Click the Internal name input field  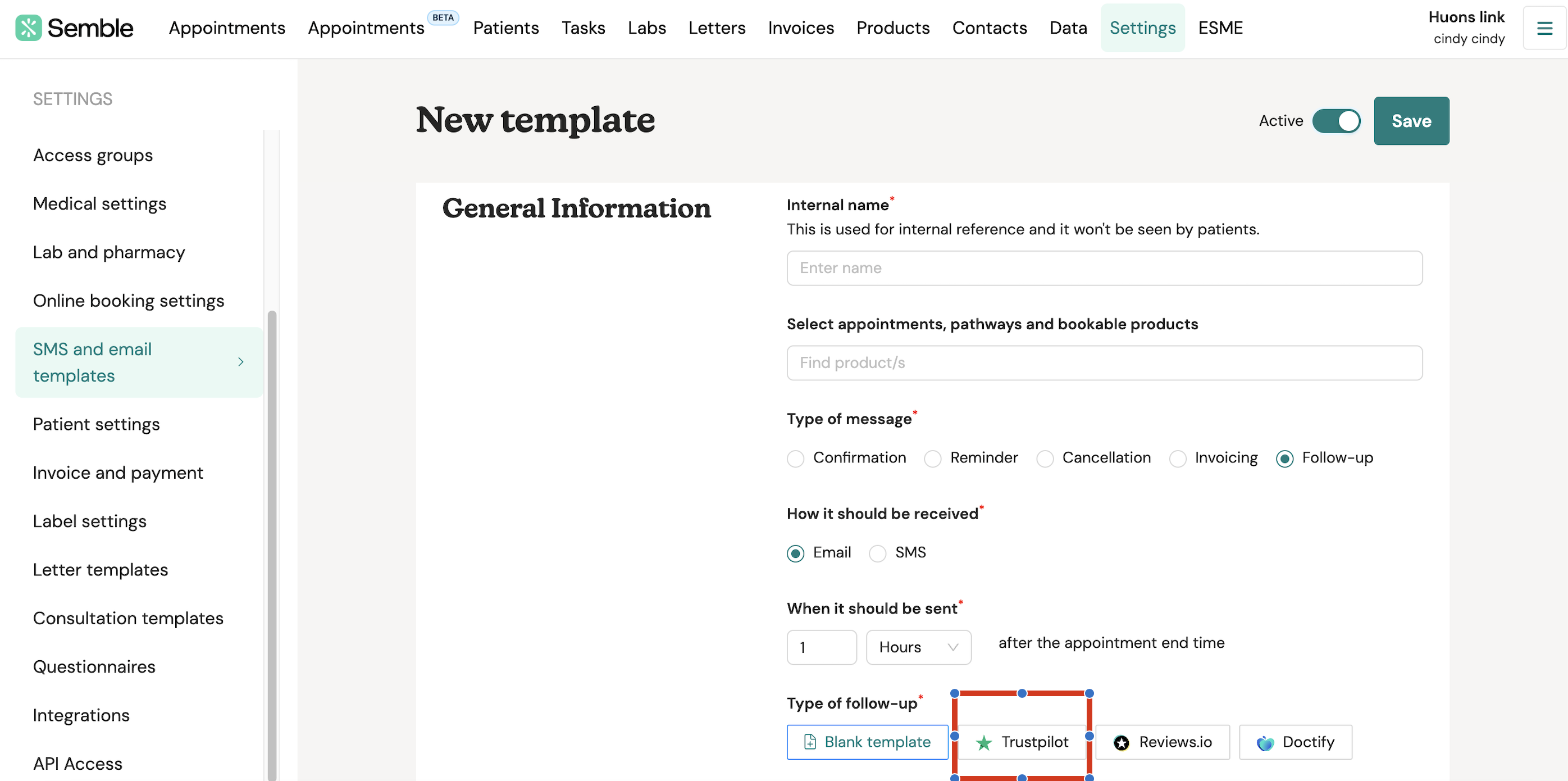click(1104, 268)
